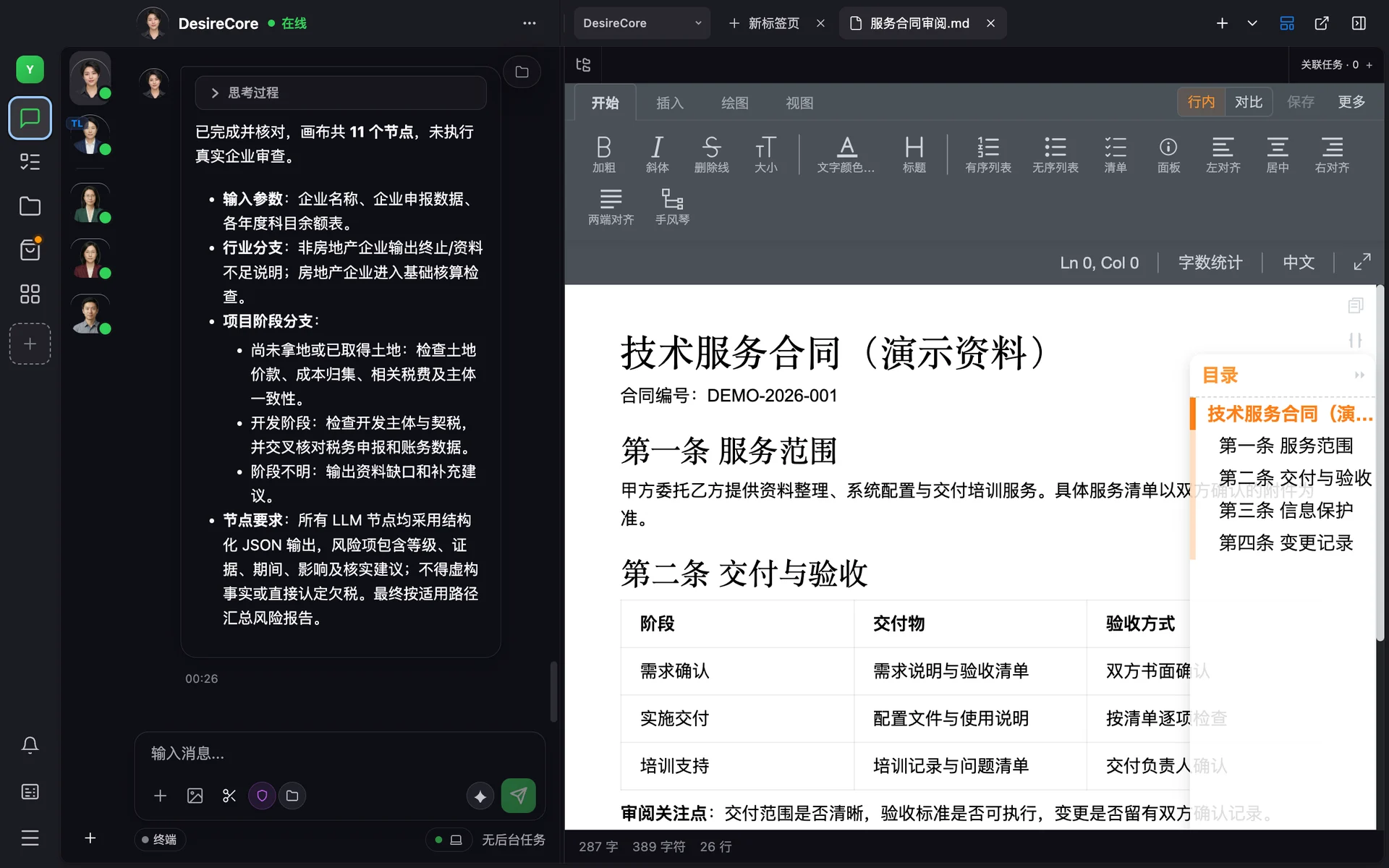Align text with 右对齐
Viewport: 1389px width, 868px height.
tap(1332, 155)
